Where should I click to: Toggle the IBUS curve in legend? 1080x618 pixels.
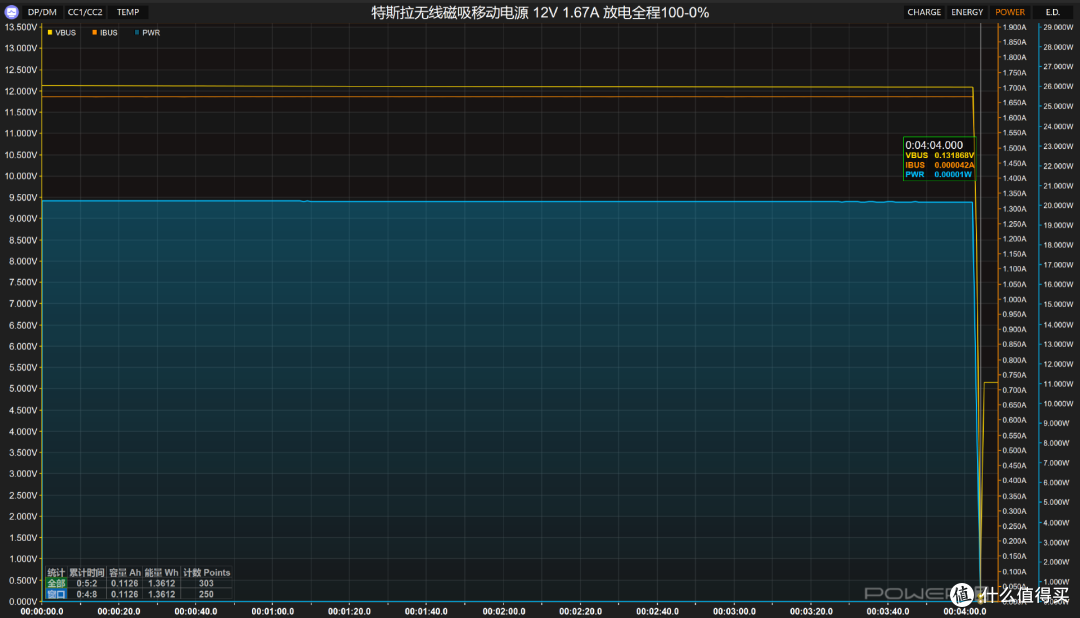pyautogui.click(x=105, y=32)
